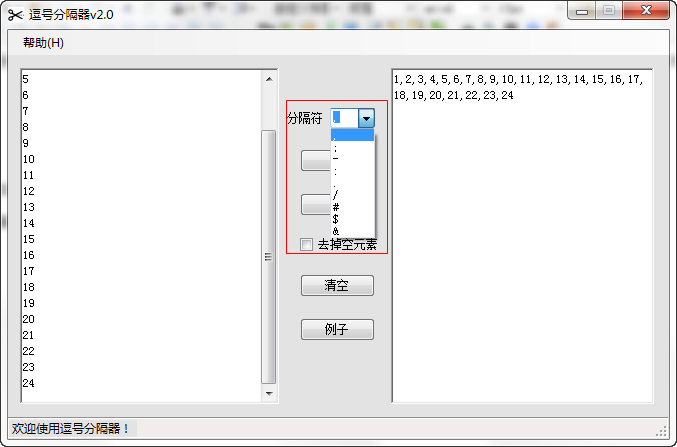Select the # separator option
The image size is (677, 447).
tap(352, 207)
